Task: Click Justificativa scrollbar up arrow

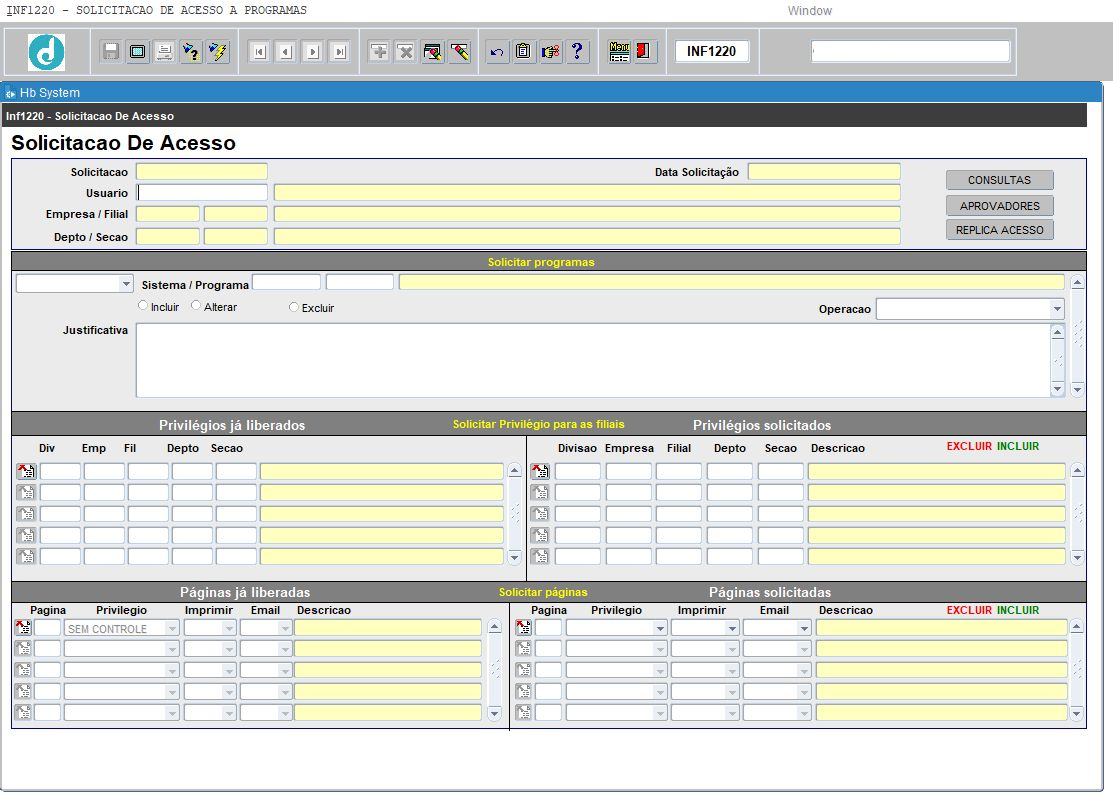Action: (1058, 332)
